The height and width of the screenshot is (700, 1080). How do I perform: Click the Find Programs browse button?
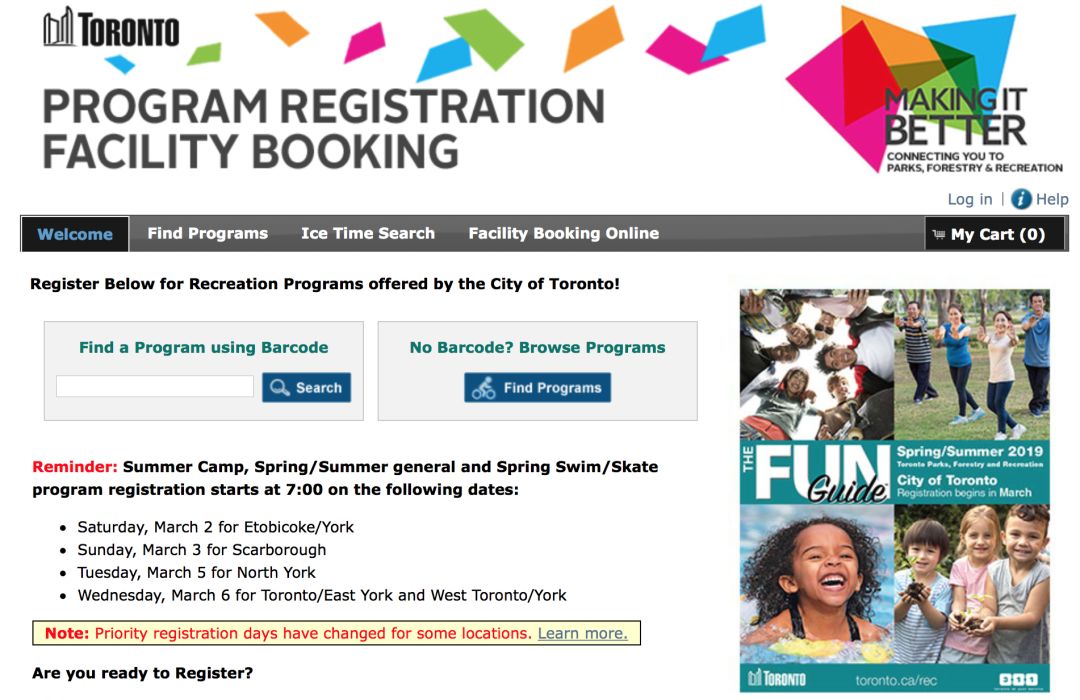(537, 387)
